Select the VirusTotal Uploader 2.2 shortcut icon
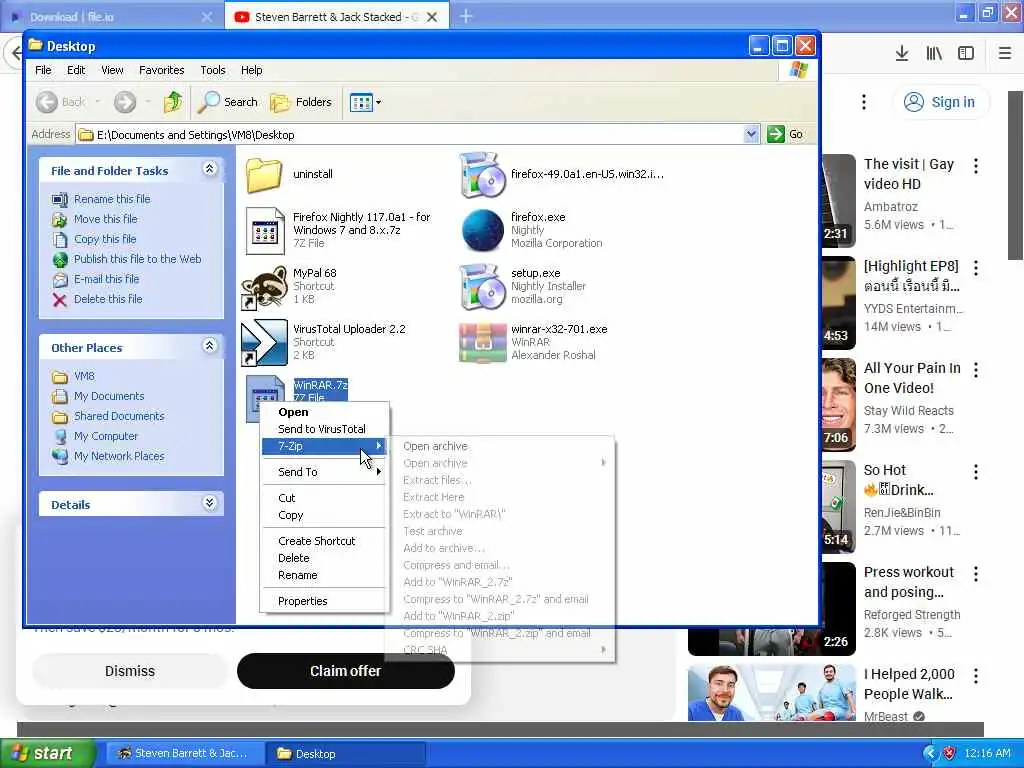 (x=264, y=342)
